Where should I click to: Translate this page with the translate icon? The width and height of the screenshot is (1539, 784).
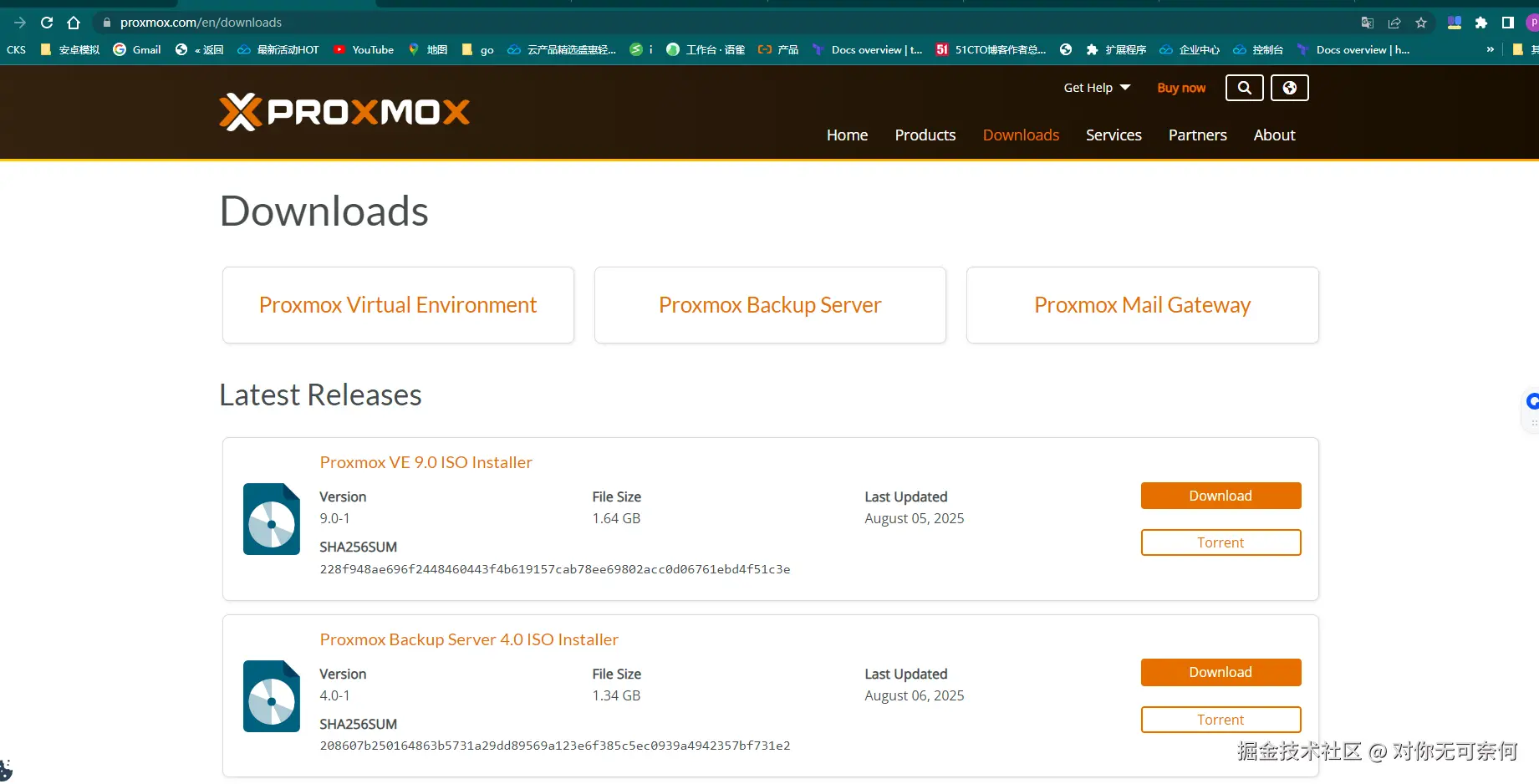(1368, 23)
